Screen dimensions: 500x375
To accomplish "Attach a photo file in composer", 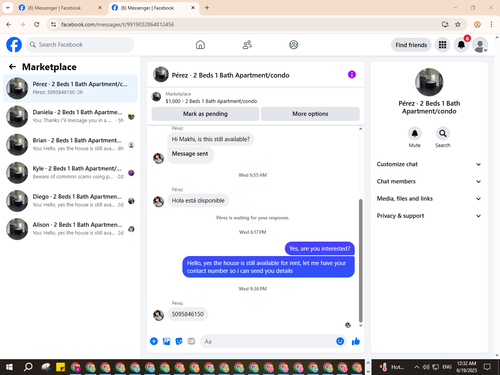I will click(x=166, y=341).
